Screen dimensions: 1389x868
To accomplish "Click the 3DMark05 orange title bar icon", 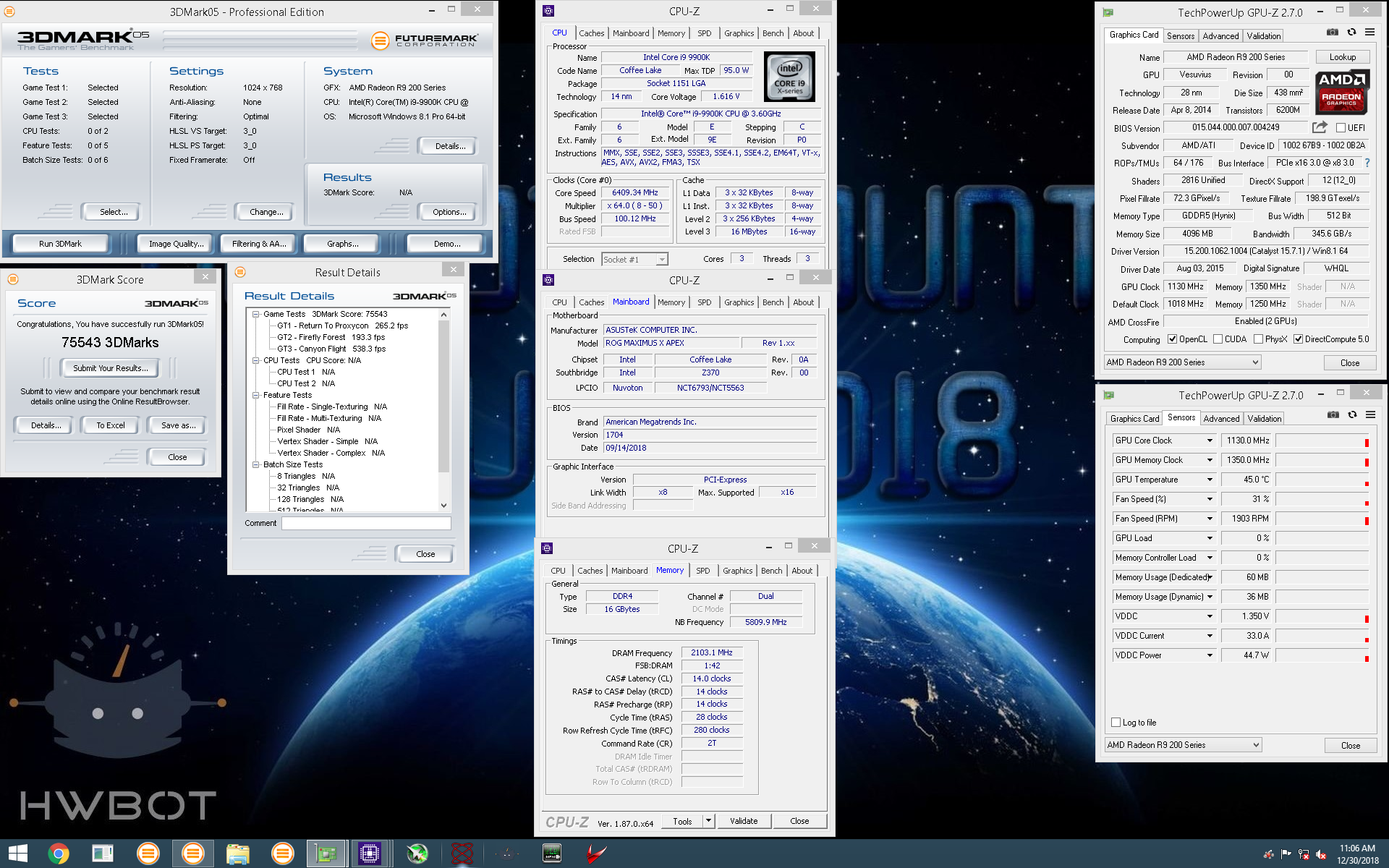I will pos(9,12).
